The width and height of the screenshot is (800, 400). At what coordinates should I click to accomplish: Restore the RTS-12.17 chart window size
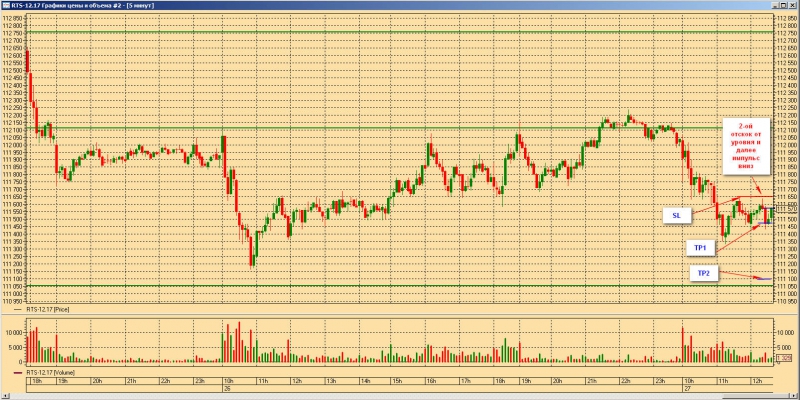[784, 5]
